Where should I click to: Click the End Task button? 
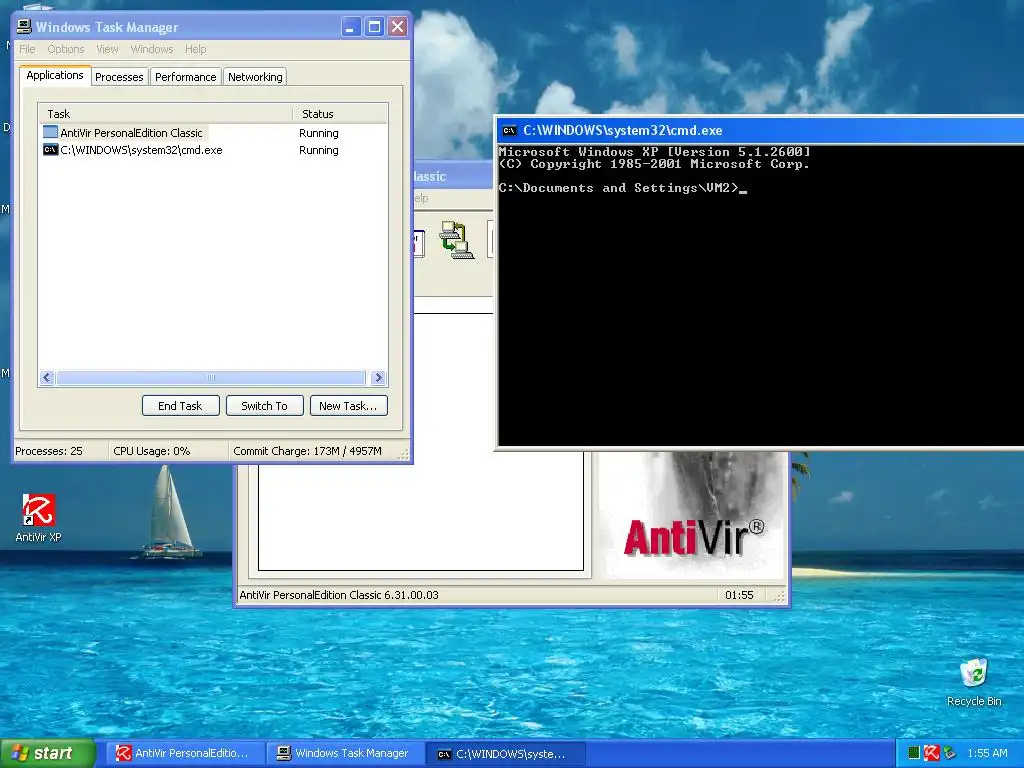[180, 406]
